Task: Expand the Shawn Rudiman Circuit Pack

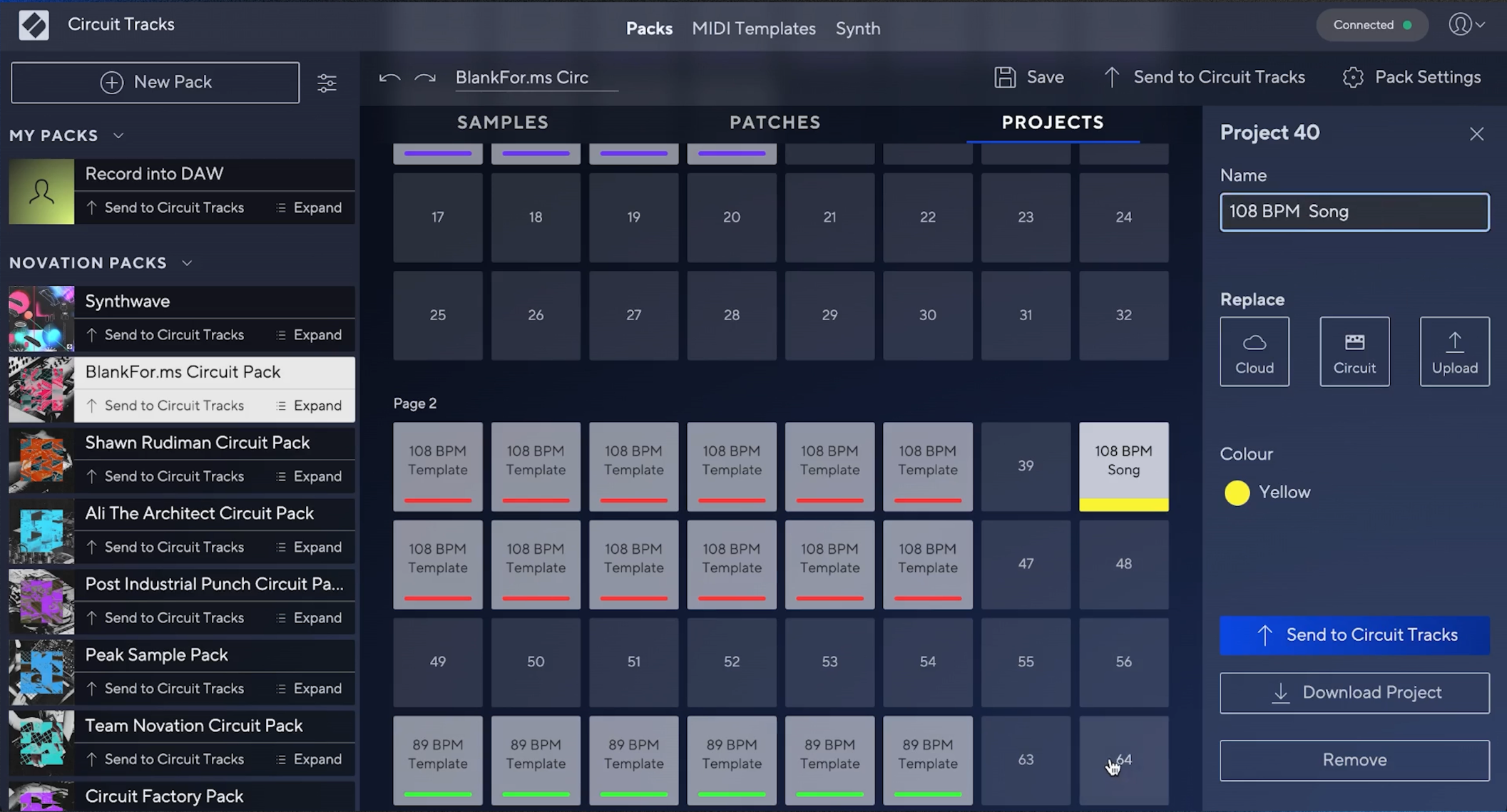Action: [310, 476]
